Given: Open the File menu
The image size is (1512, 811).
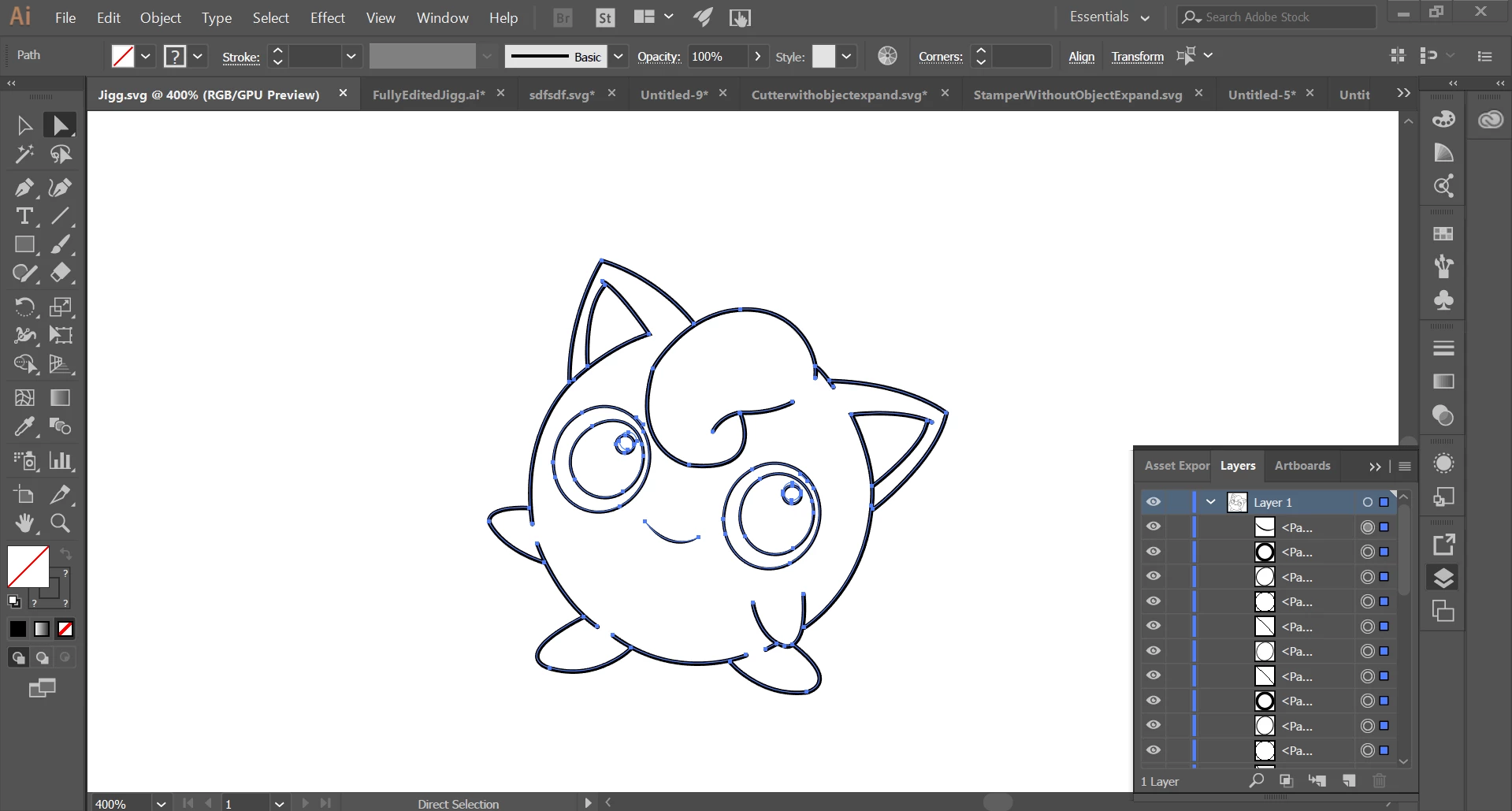Looking at the screenshot, I should coord(65,17).
